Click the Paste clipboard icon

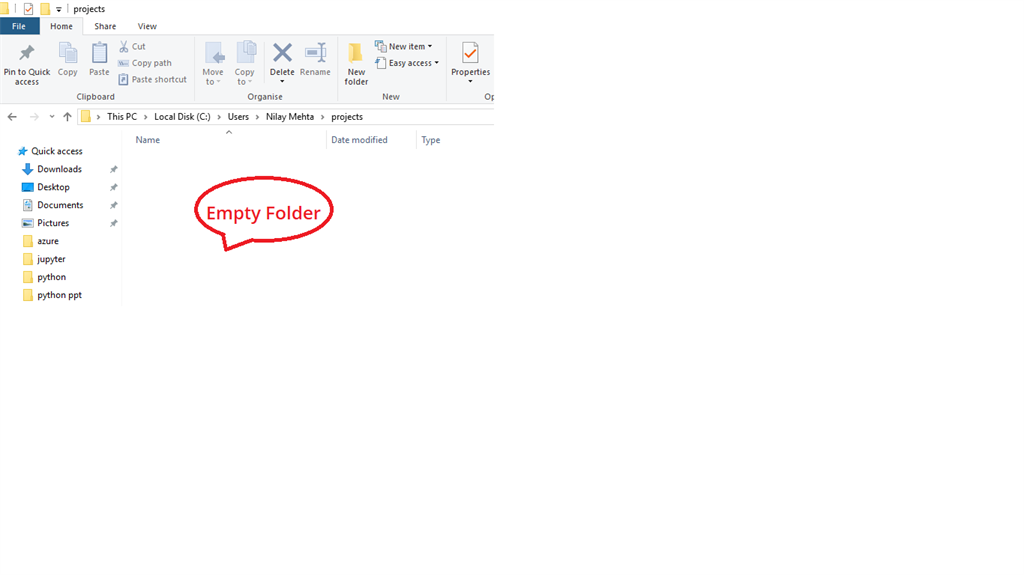[99, 53]
